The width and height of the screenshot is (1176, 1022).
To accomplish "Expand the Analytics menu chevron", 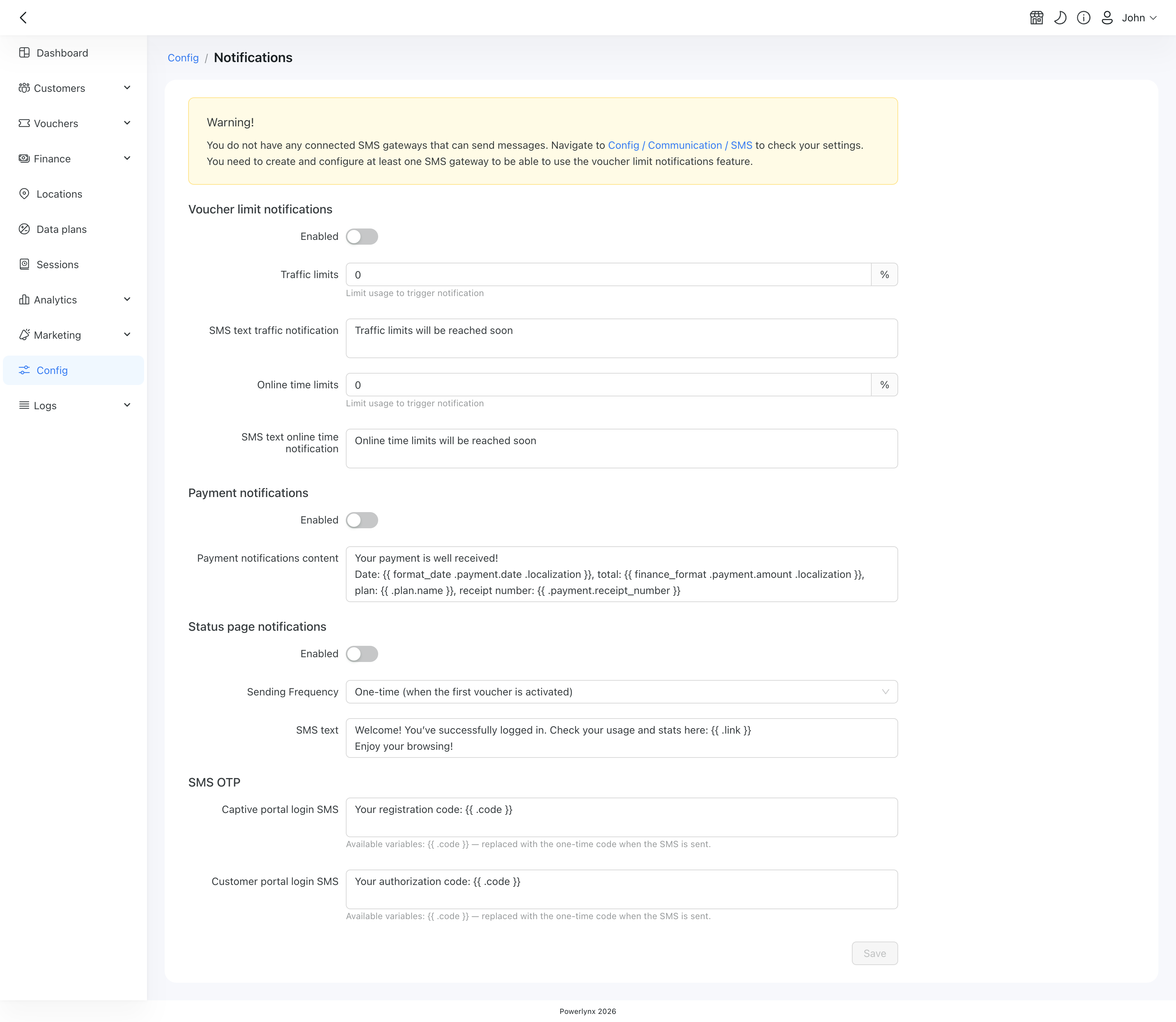I will click(x=127, y=299).
